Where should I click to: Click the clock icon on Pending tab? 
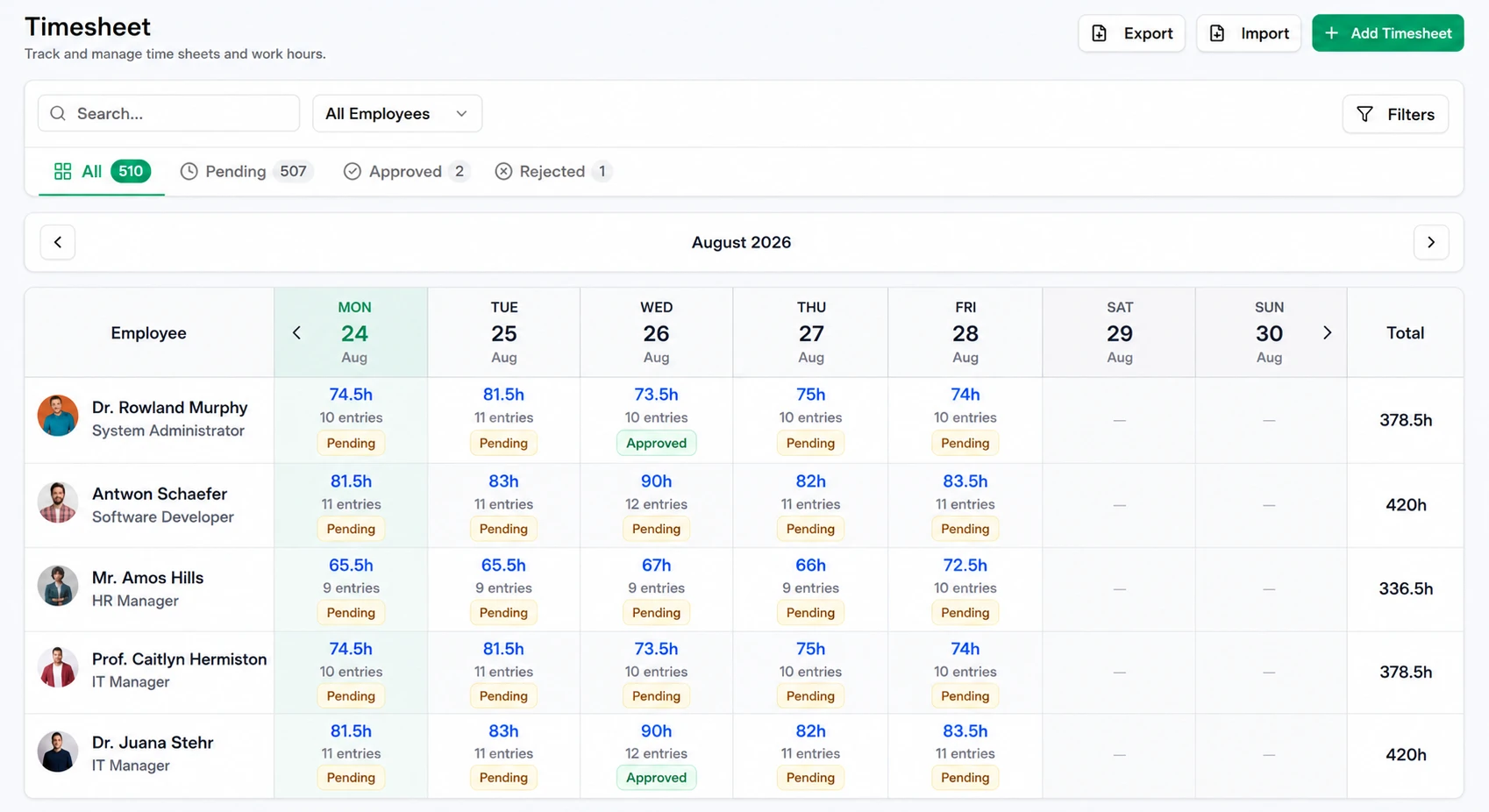[189, 171]
